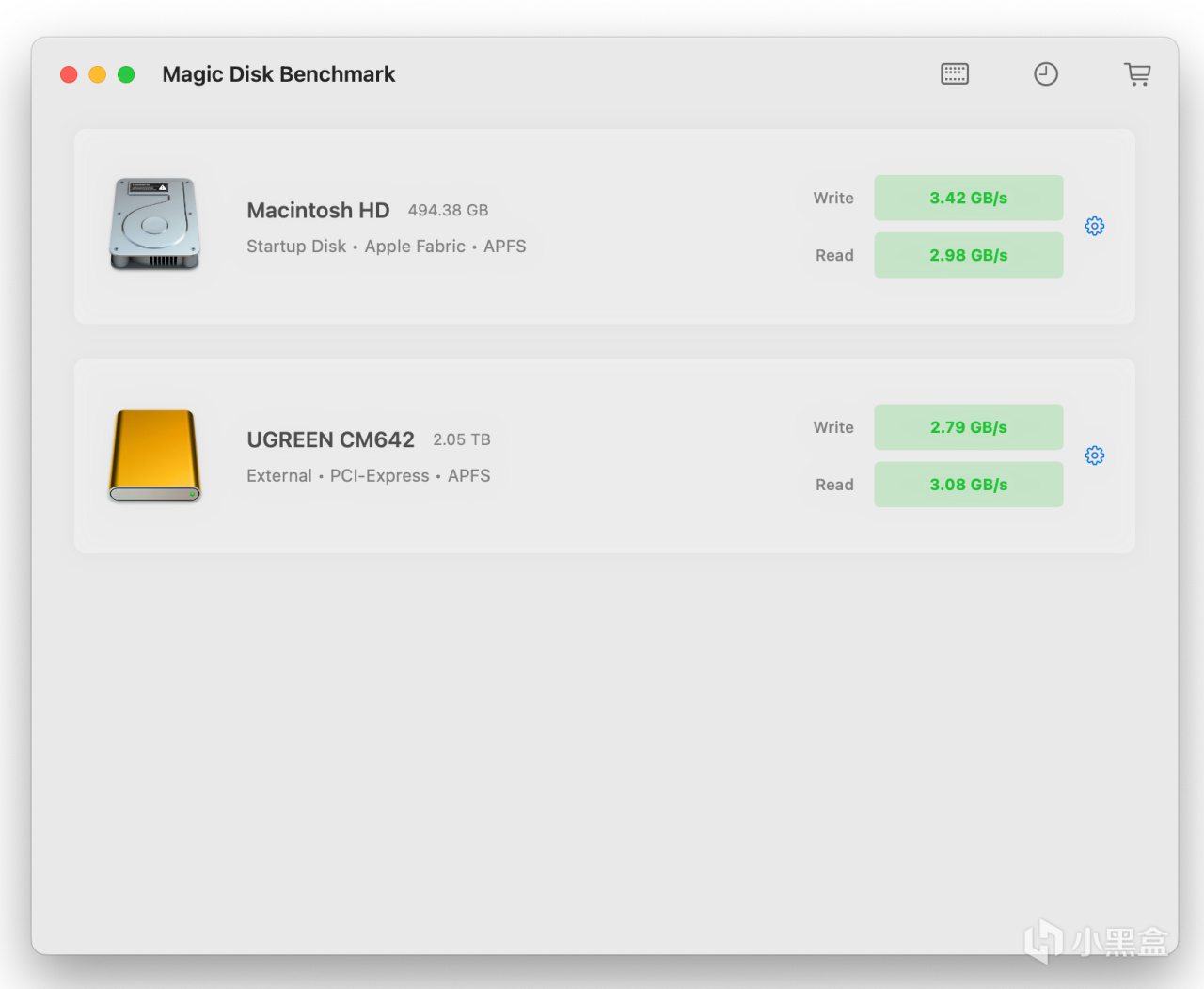Open benchmark history clock icon
The image size is (1204, 989).
(1046, 74)
